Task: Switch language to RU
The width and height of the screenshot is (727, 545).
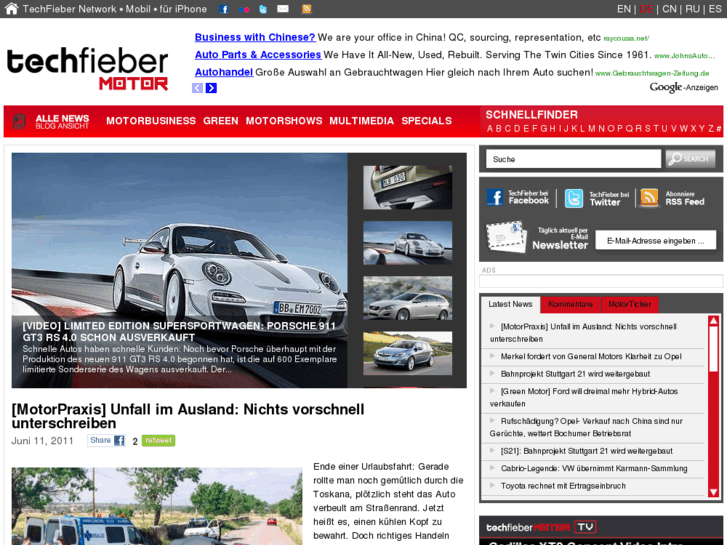Action: click(x=692, y=9)
